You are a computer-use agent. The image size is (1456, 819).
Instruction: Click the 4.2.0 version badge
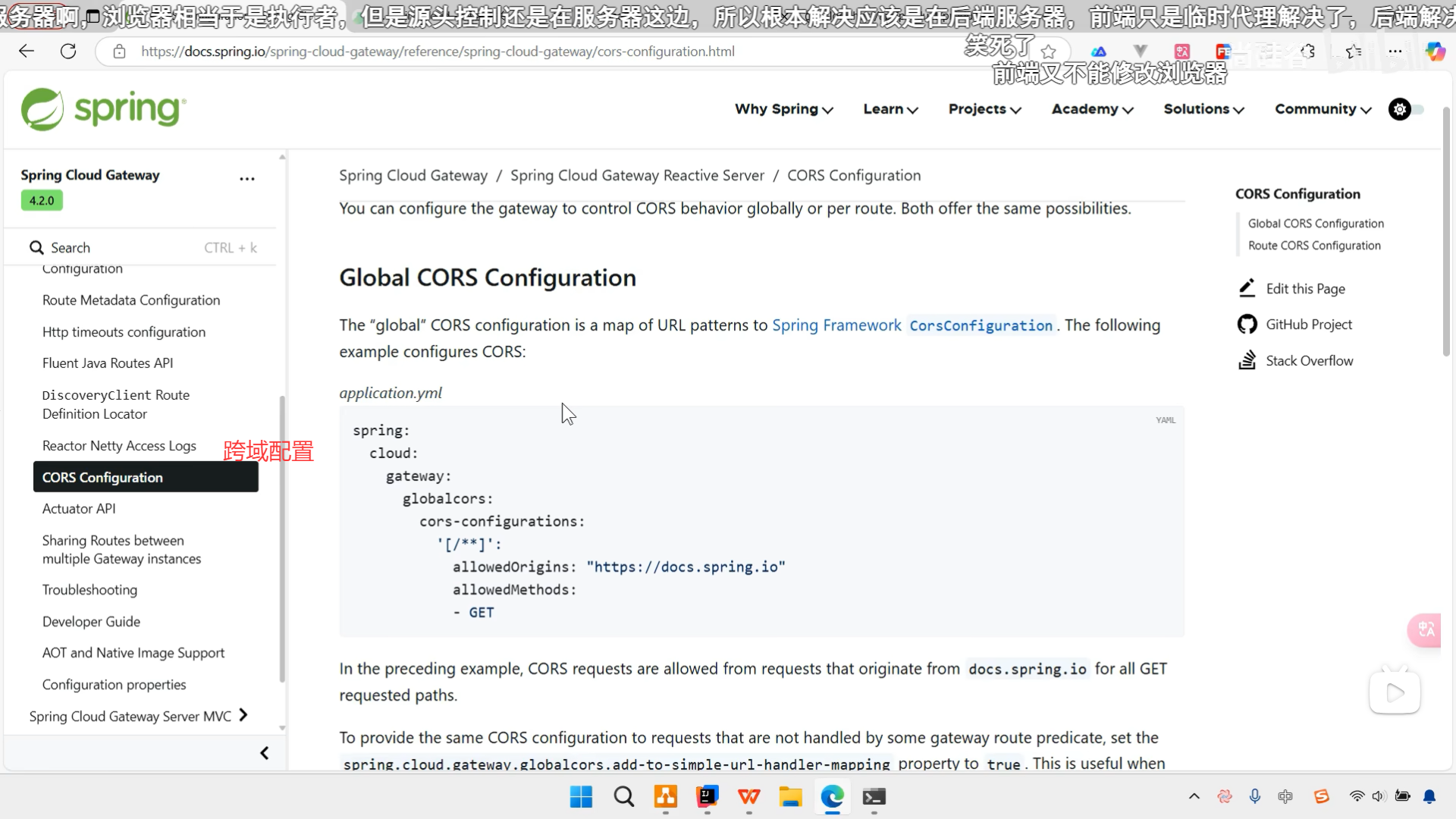pos(42,200)
